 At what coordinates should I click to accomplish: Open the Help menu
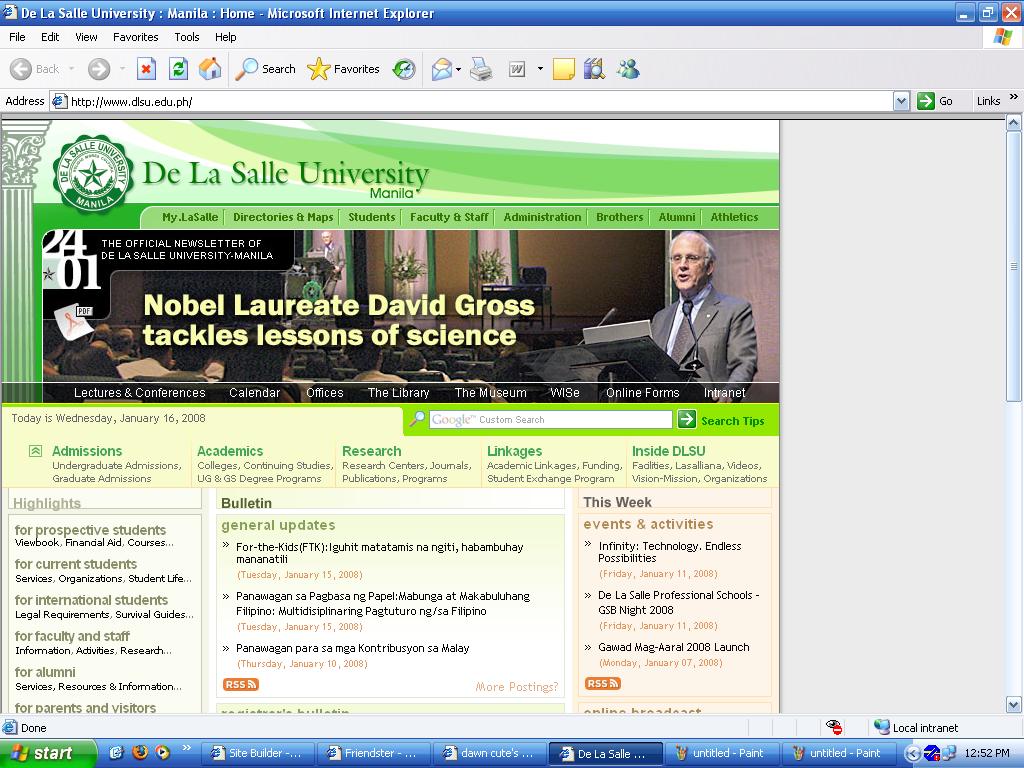(225, 37)
